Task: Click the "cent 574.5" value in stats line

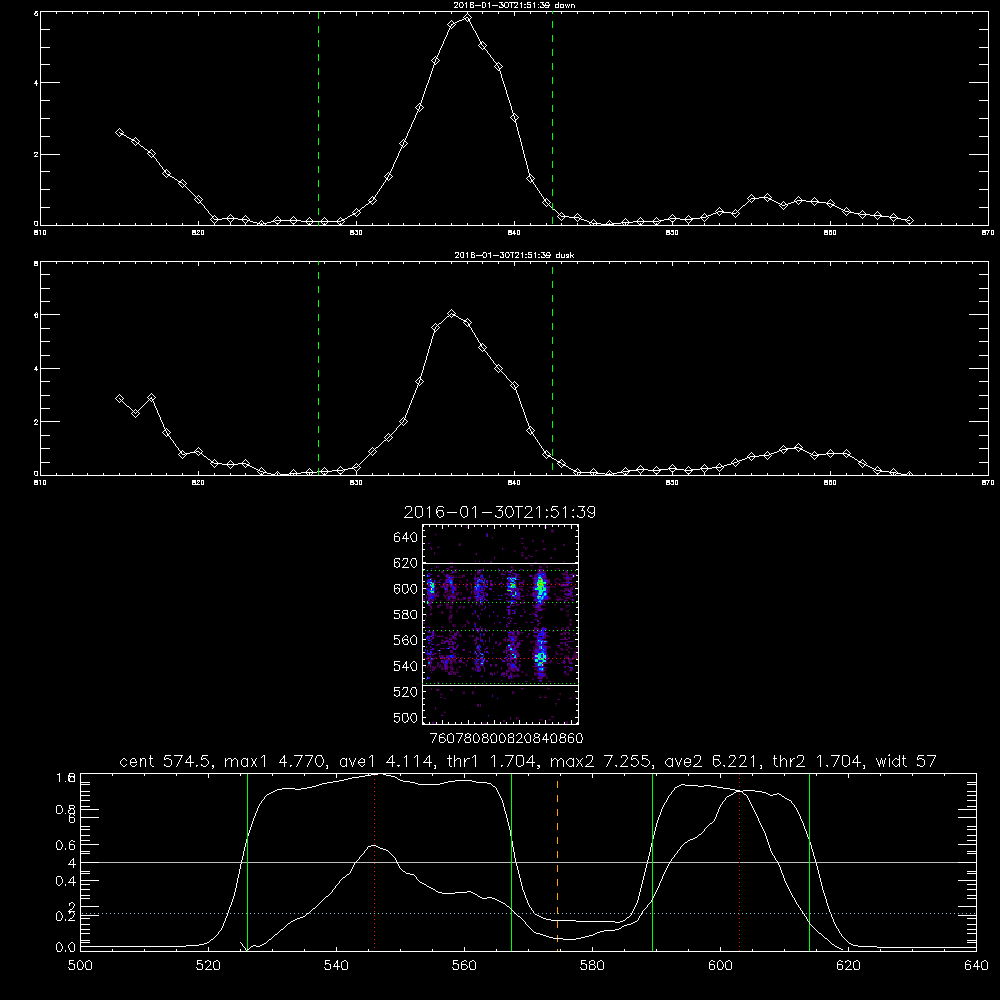Action: click(x=168, y=761)
